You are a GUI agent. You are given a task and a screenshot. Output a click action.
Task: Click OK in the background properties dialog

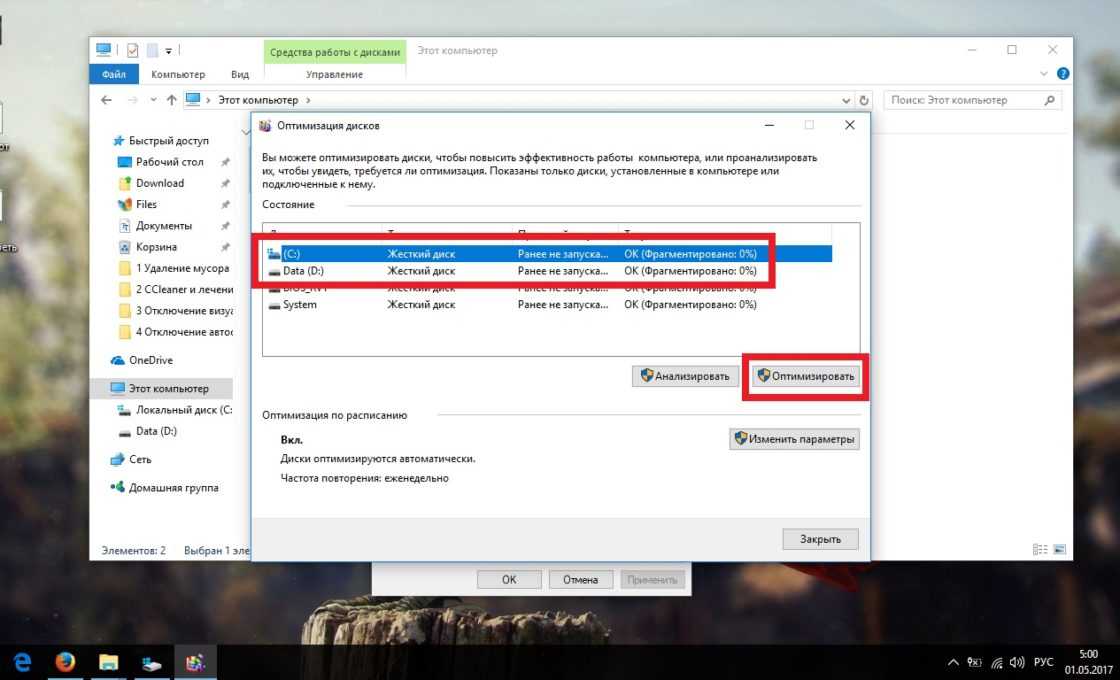point(509,579)
